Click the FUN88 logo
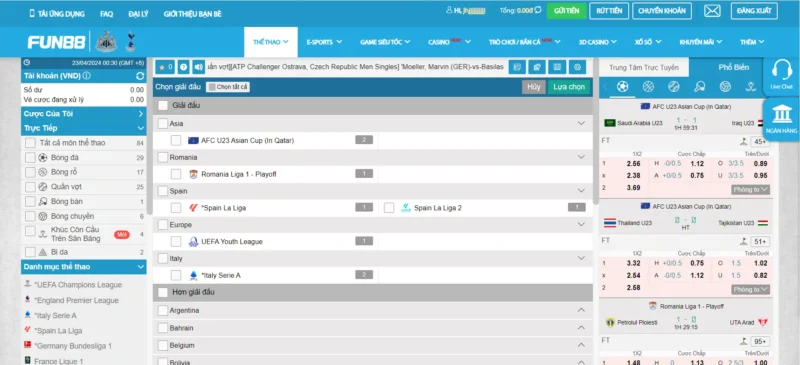 (57, 42)
